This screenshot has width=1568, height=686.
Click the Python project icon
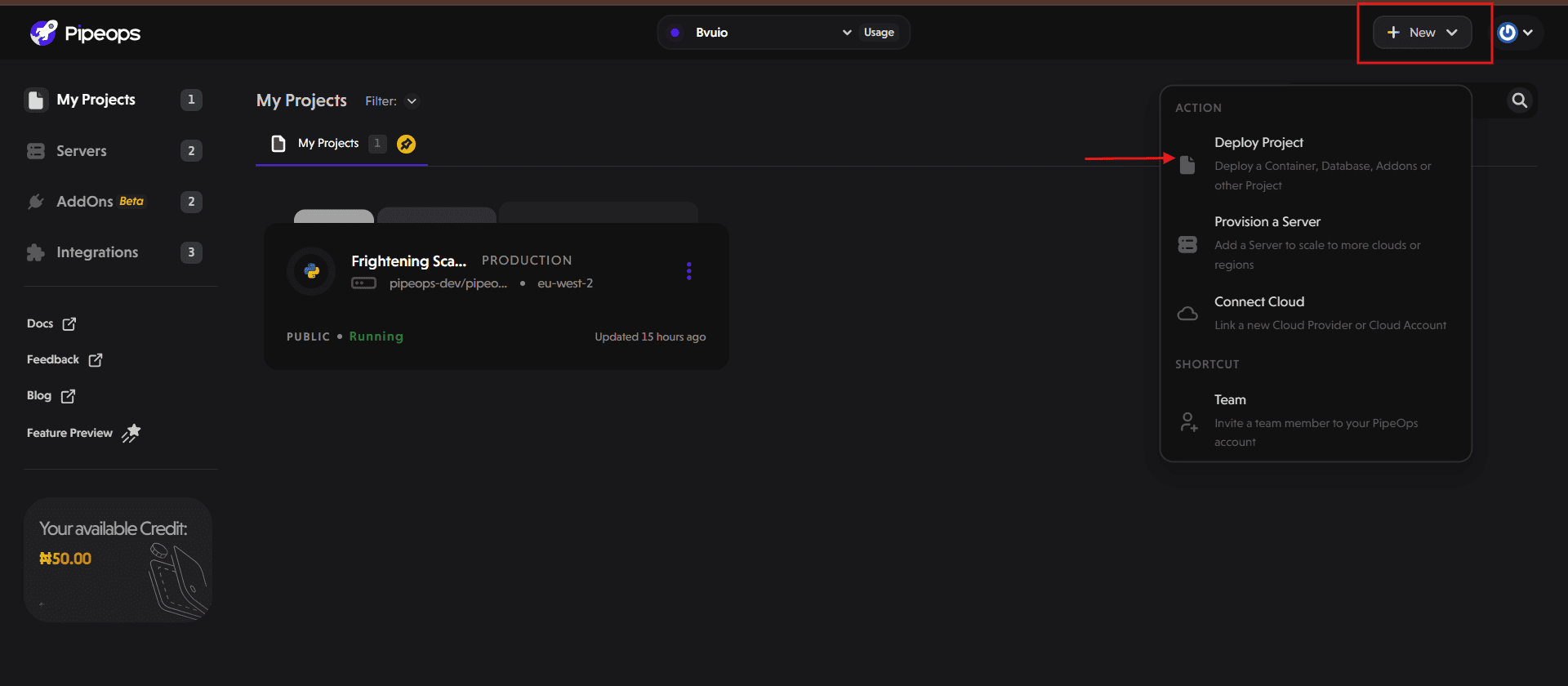click(x=311, y=271)
